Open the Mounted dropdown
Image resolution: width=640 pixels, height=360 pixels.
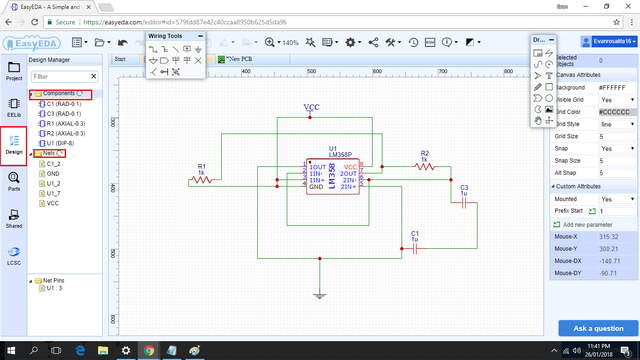tap(617, 199)
